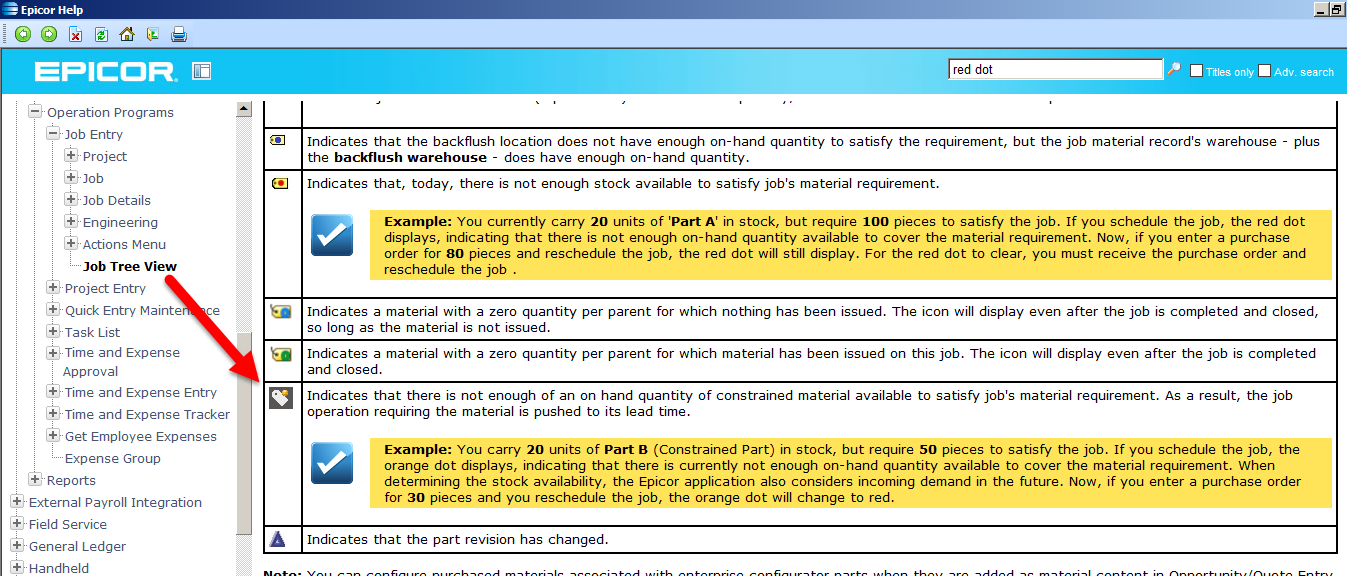
Task: Click the Epicor logo
Action: tap(105, 71)
